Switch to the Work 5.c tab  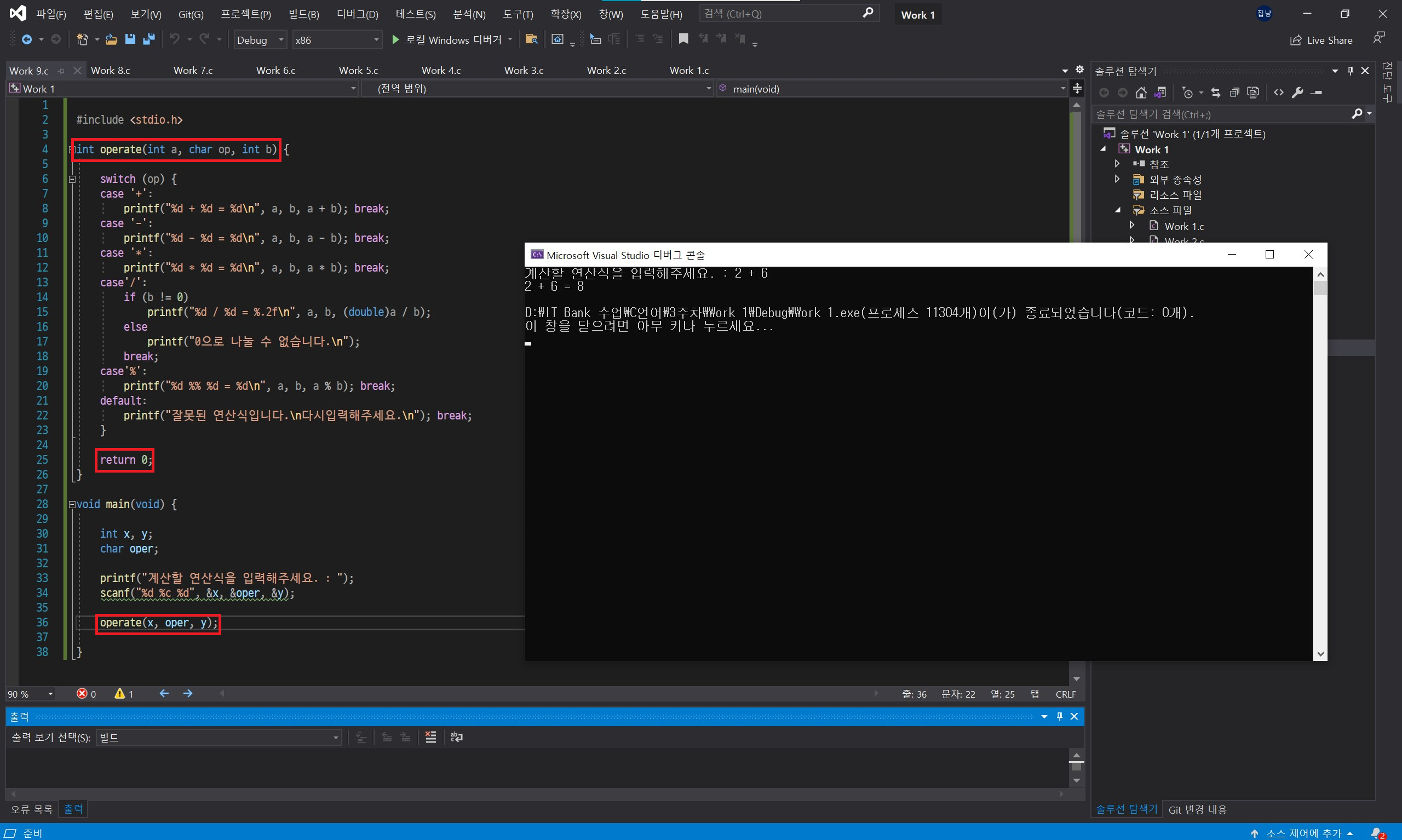click(x=358, y=70)
